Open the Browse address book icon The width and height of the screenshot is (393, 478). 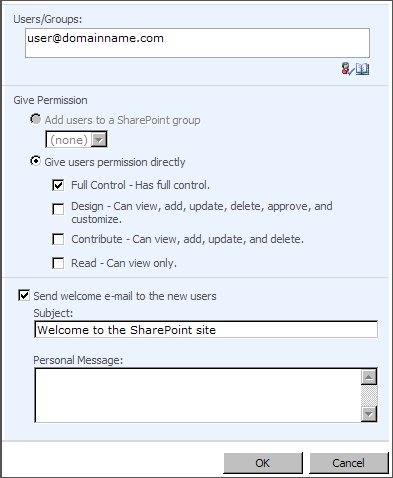coord(362,69)
